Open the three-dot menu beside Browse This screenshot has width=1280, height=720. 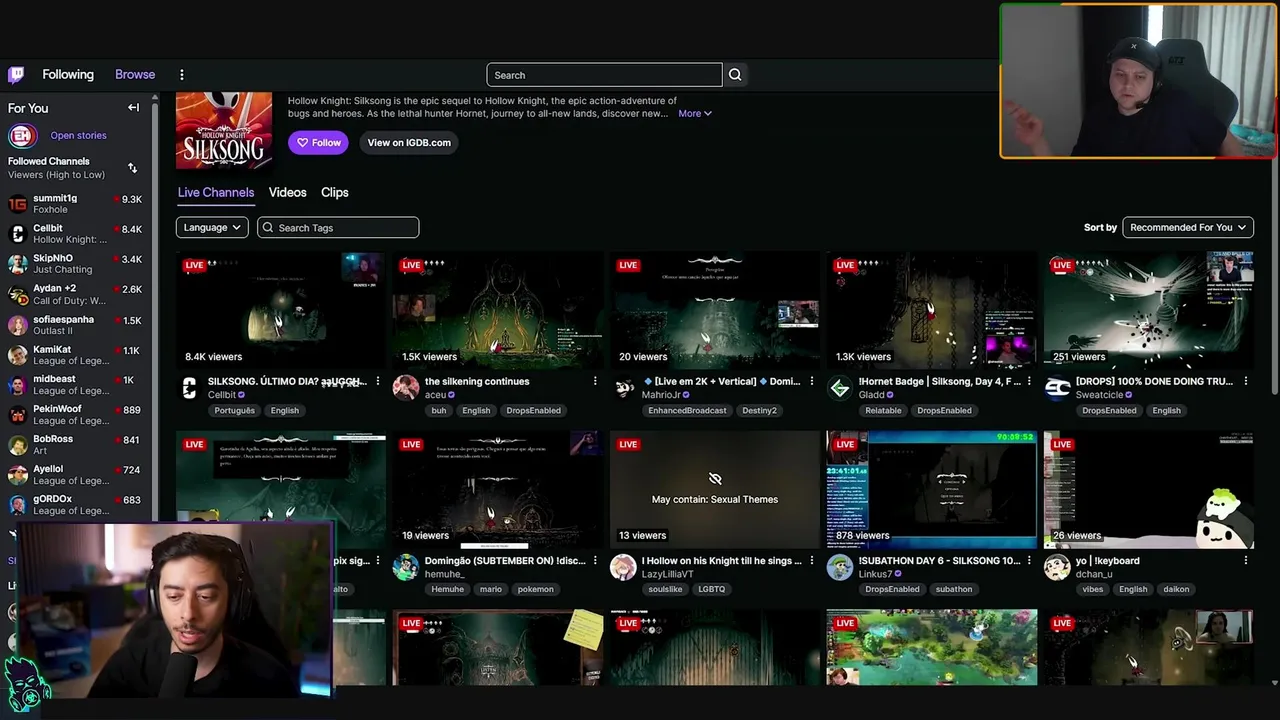click(x=181, y=75)
